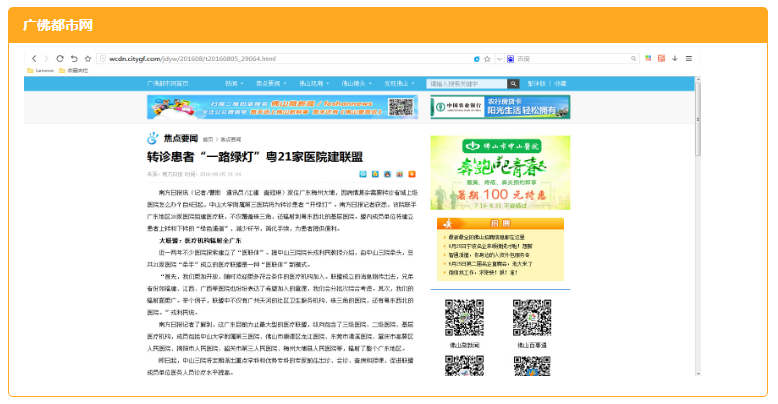
Task: Click the 佛山百事通 QR code
Action: click(532, 318)
